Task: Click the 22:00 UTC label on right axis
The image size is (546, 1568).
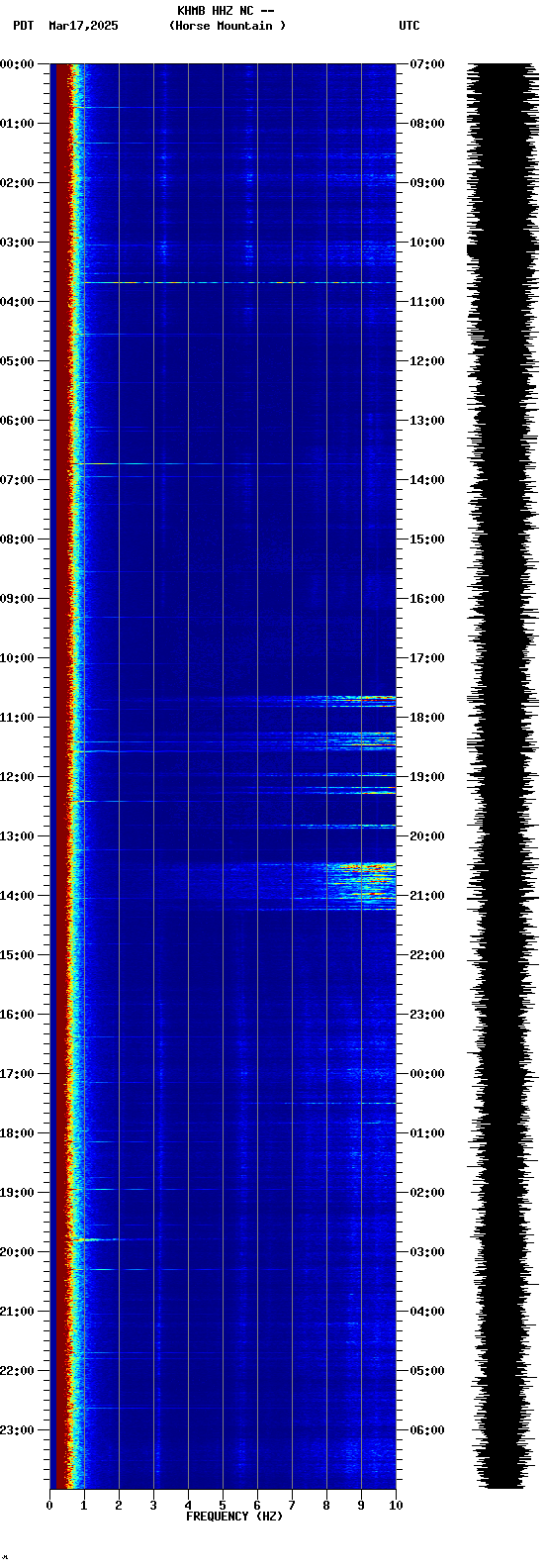Action: [x=427, y=955]
